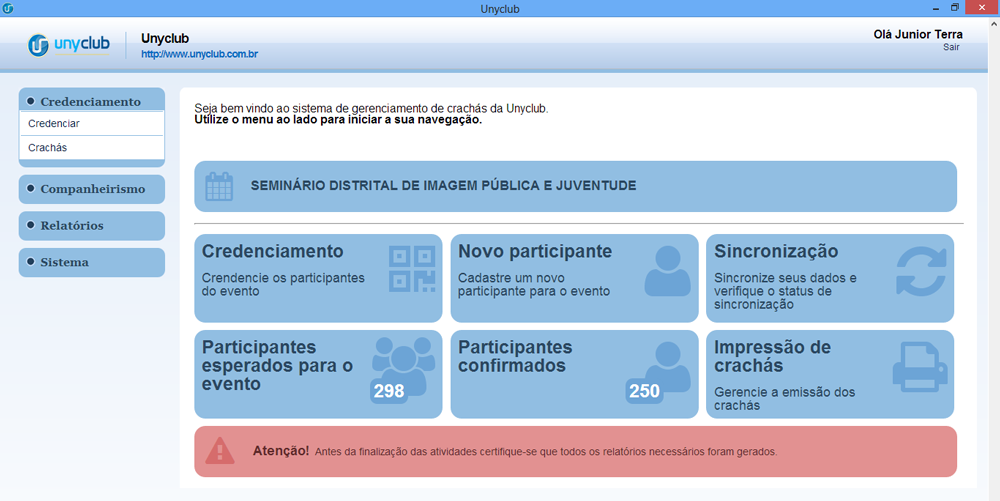Open the www.unyclub.com.br link

[x=199, y=54]
